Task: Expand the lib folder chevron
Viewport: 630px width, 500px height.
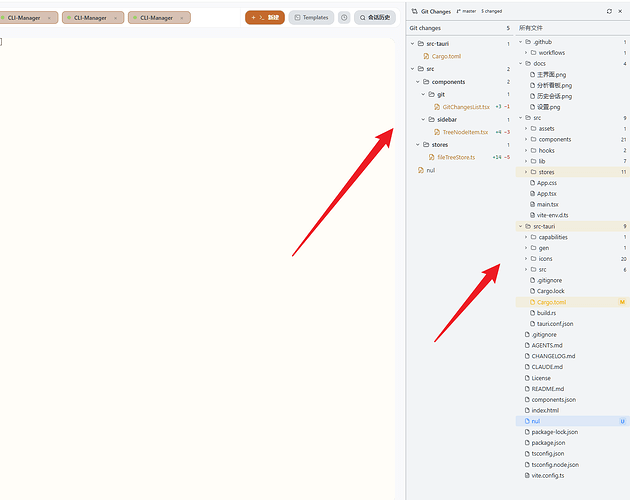Action: pos(526,161)
